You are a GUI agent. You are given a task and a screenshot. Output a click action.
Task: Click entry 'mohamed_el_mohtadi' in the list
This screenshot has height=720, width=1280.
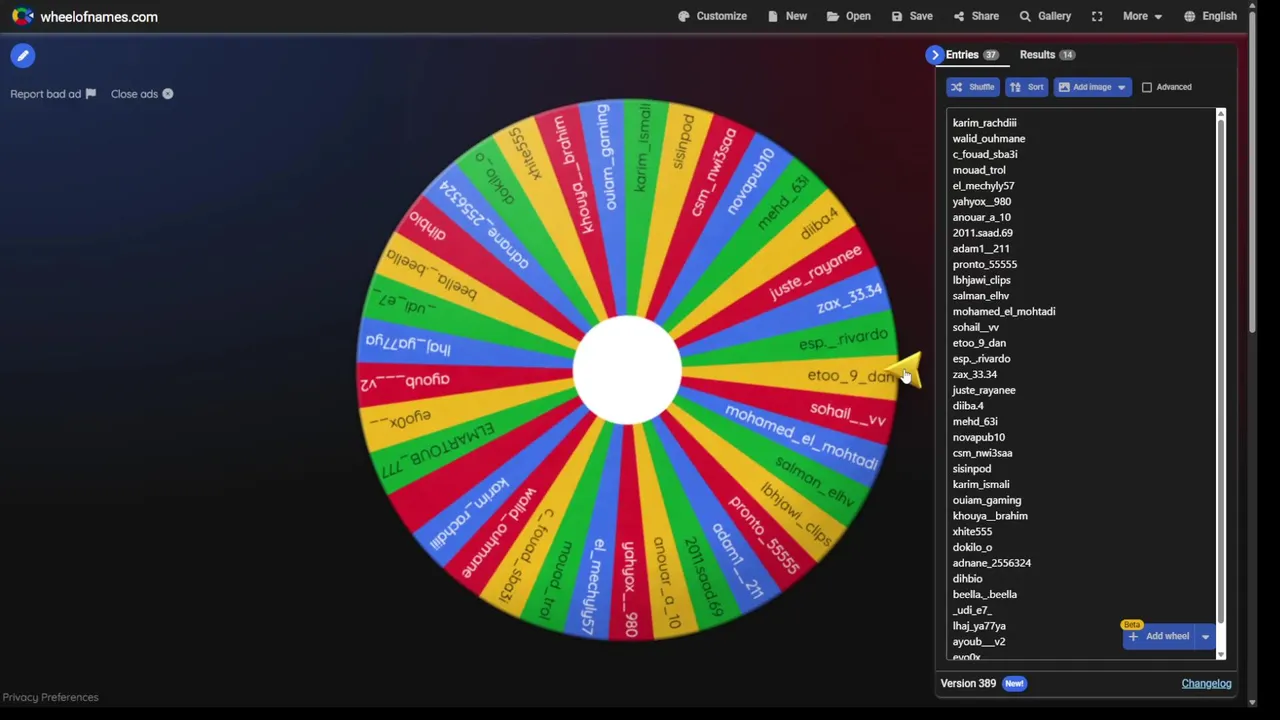click(x=1003, y=312)
